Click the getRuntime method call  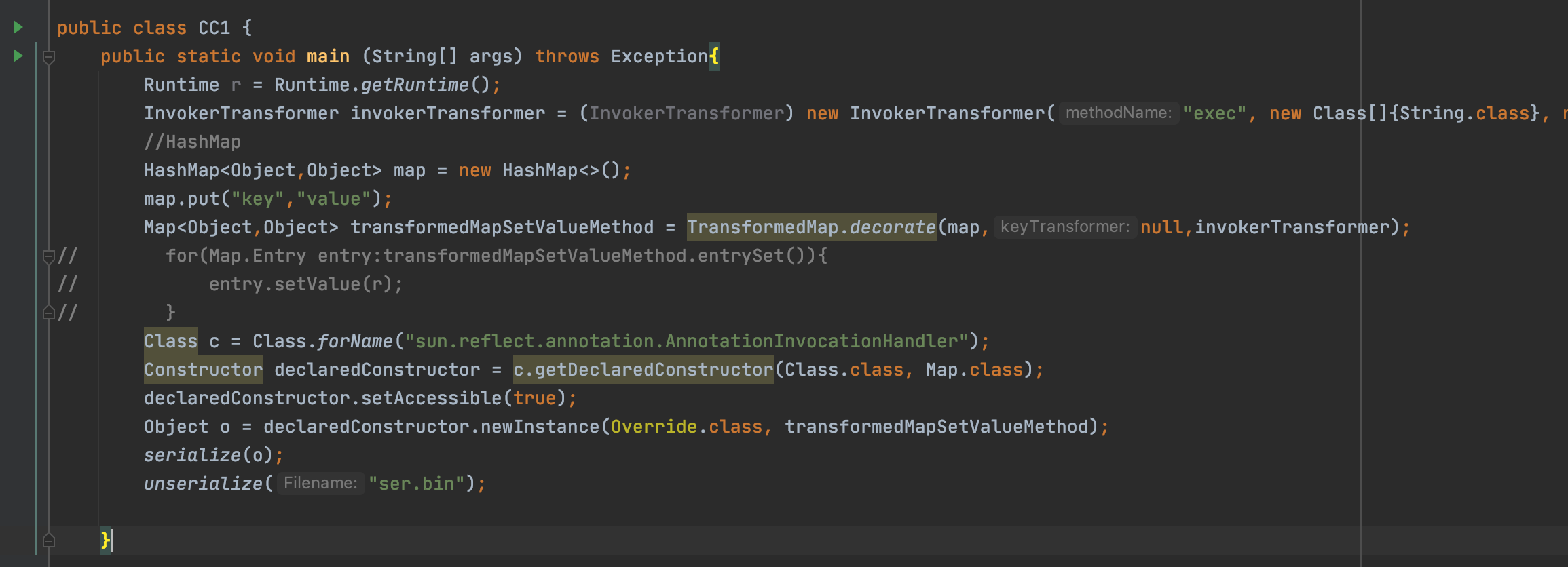[x=414, y=85]
